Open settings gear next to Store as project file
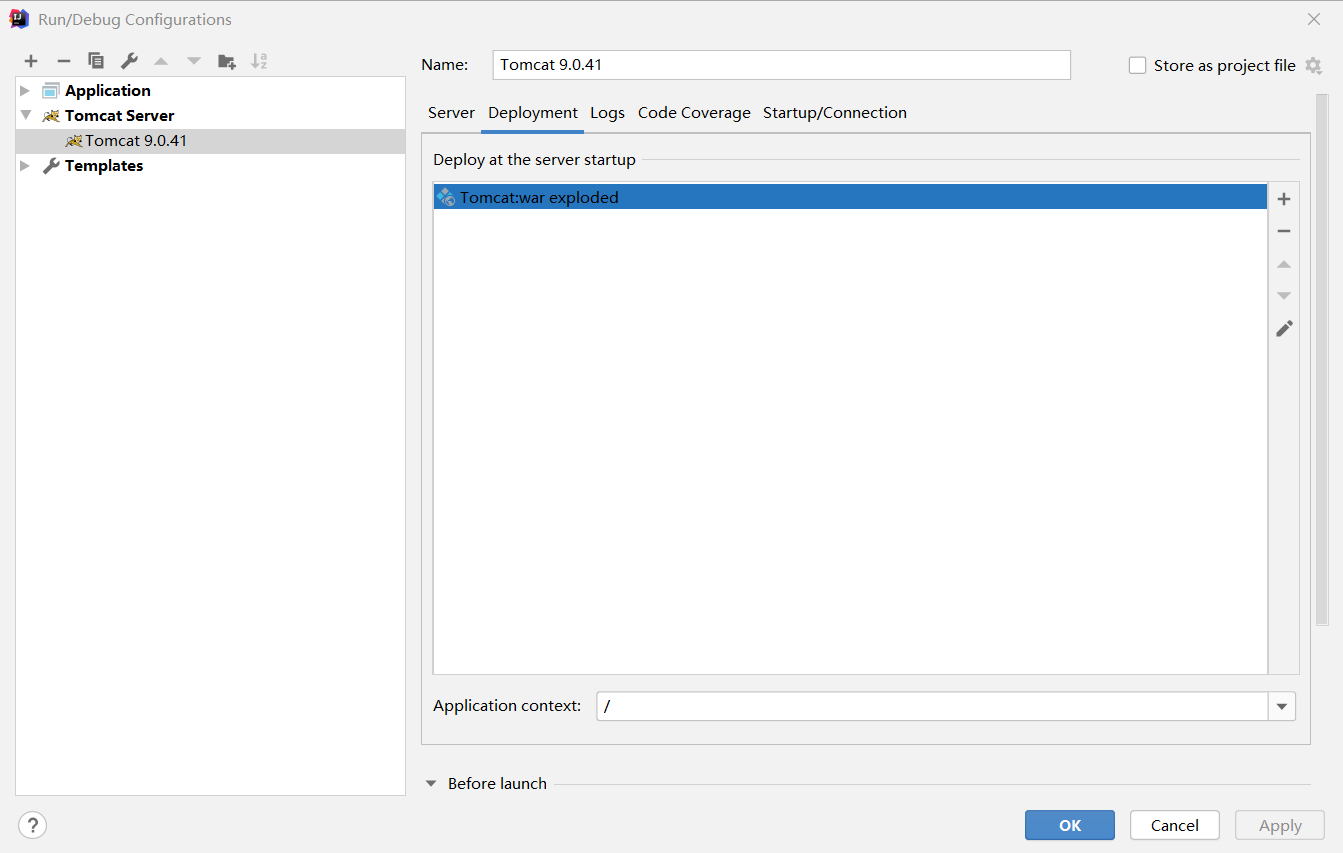The height and width of the screenshot is (853, 1343). 1315,64
